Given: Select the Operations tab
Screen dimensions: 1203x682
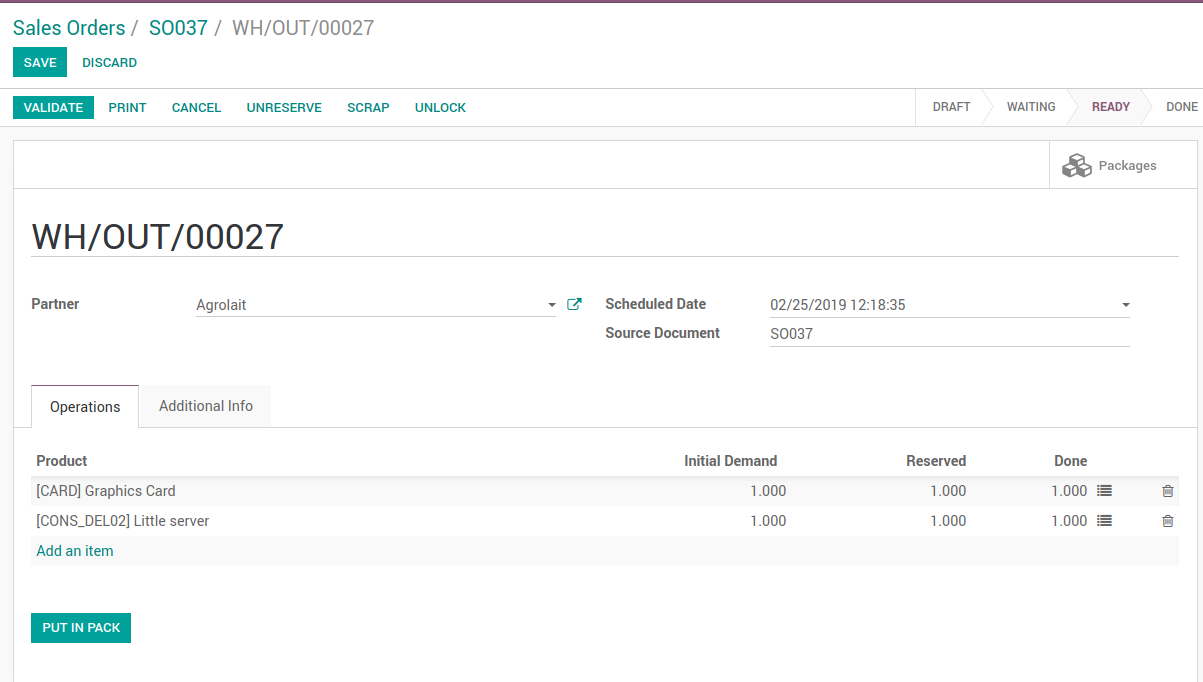Looking at the screenshot, I should pyautogui.click(x=85, y=407).
